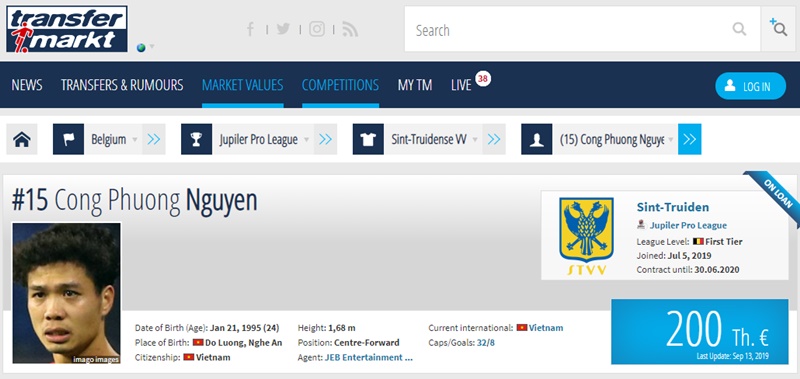Click double arrow after Jupiler Pro League

click(x=326, y=139)
